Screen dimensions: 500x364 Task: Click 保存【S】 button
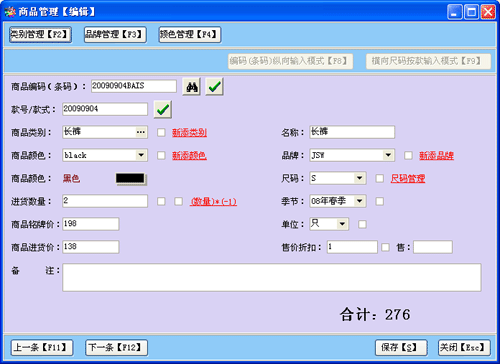[x=401, y=348]
